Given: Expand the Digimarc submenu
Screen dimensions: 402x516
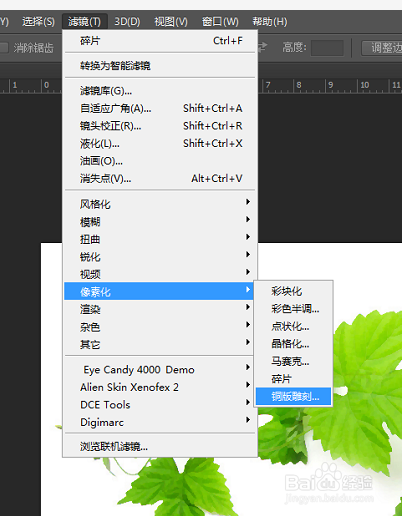Looking at the screenshot, I should (160, 422).
